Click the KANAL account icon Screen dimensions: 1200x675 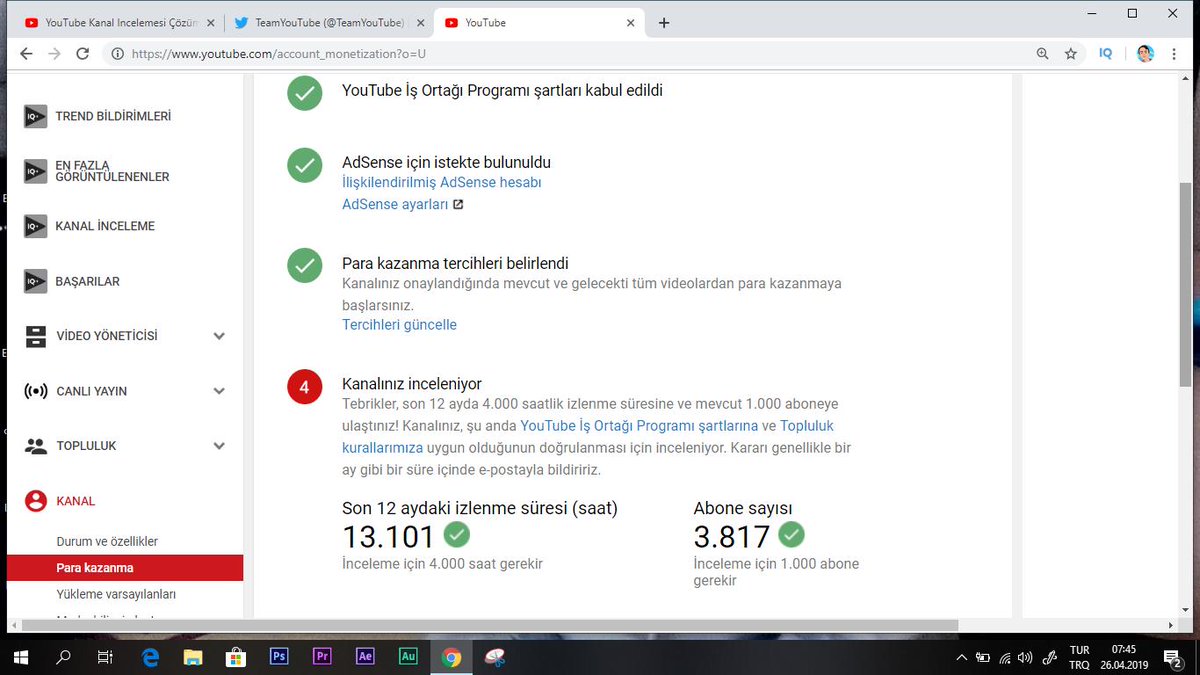[x=36, y=501]
